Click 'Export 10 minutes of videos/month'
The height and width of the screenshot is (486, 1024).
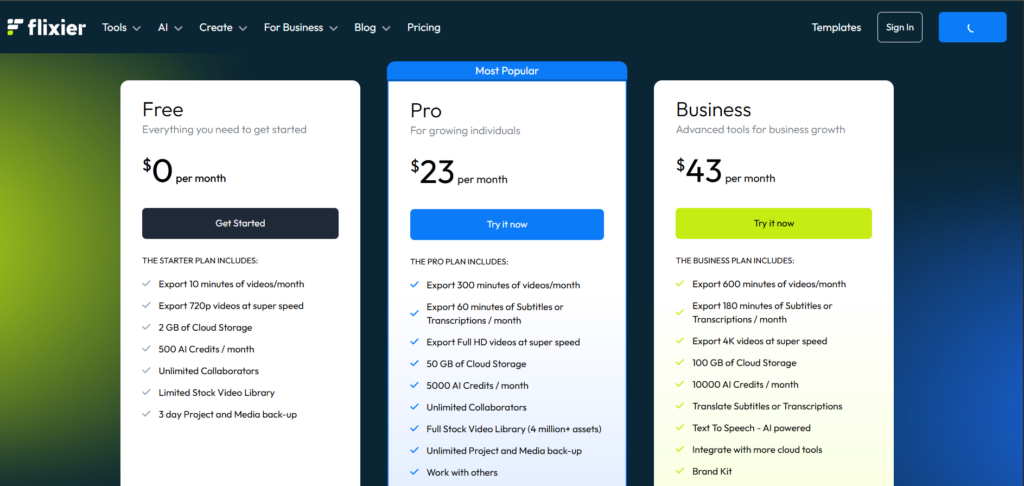231,284
